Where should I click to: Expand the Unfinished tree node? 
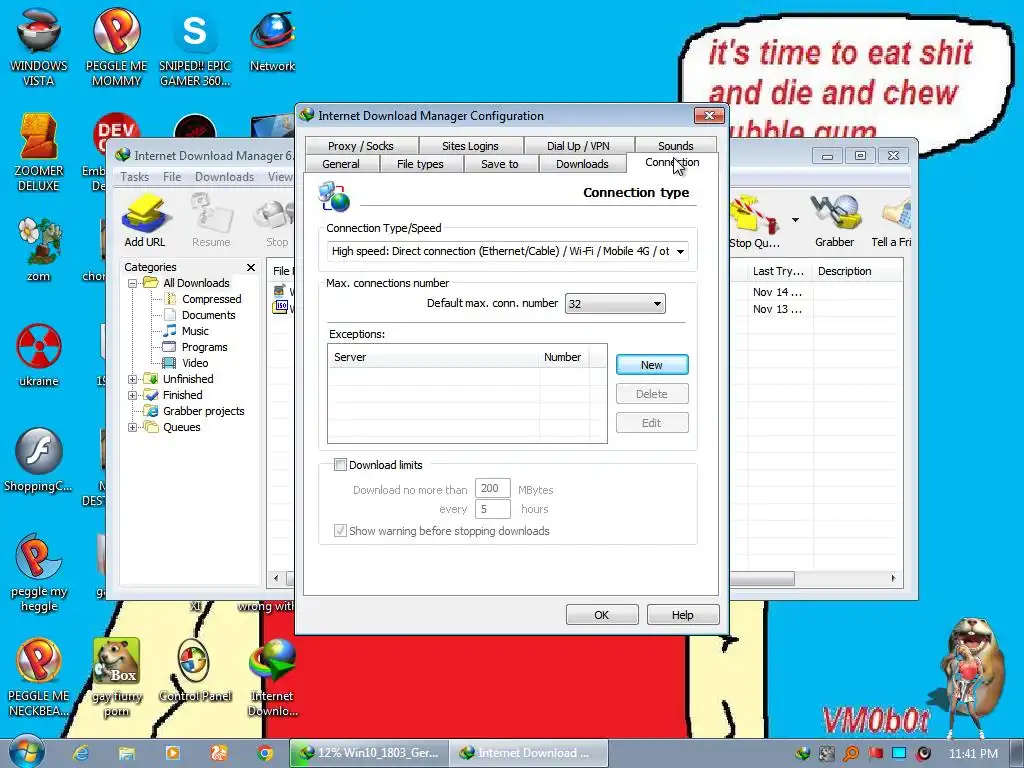click(x=133, y=379)
